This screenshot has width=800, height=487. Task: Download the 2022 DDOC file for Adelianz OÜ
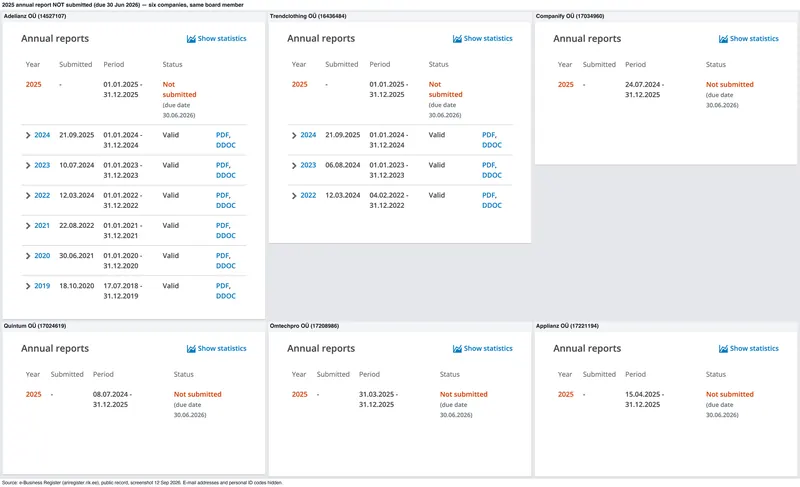tap(226, 206)
